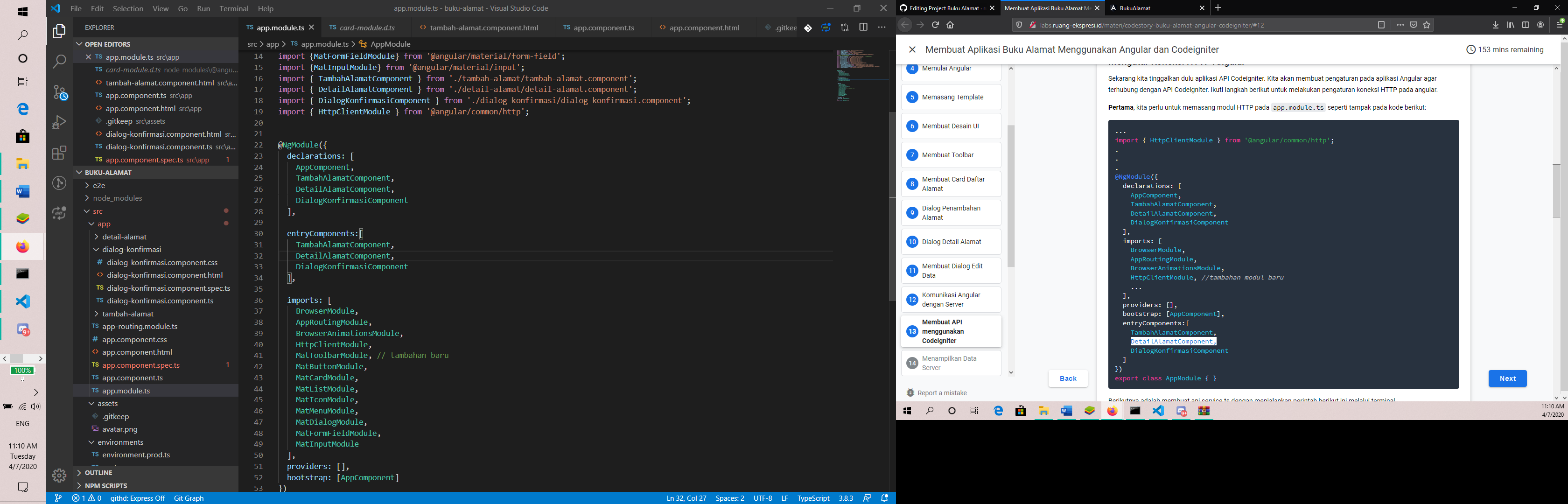The width and height of the screenshot is (1568, 504).
Task: Click the Report a mistake link
Action: tap(942, 393)
